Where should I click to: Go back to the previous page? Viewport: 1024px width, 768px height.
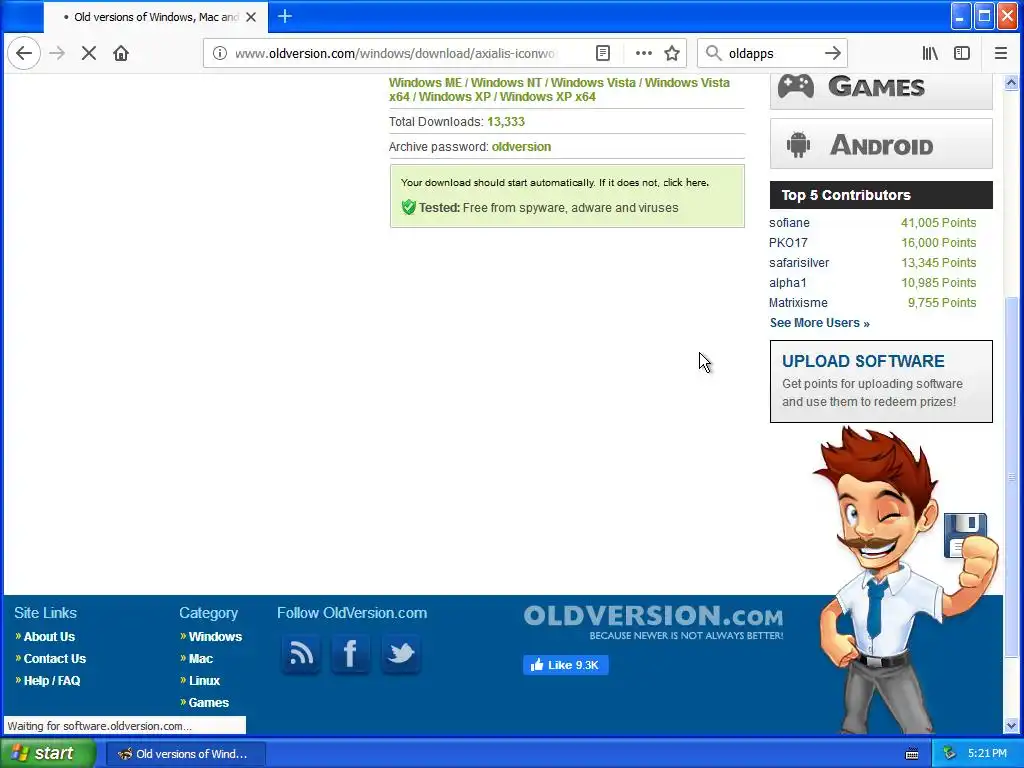pos(24,54)
